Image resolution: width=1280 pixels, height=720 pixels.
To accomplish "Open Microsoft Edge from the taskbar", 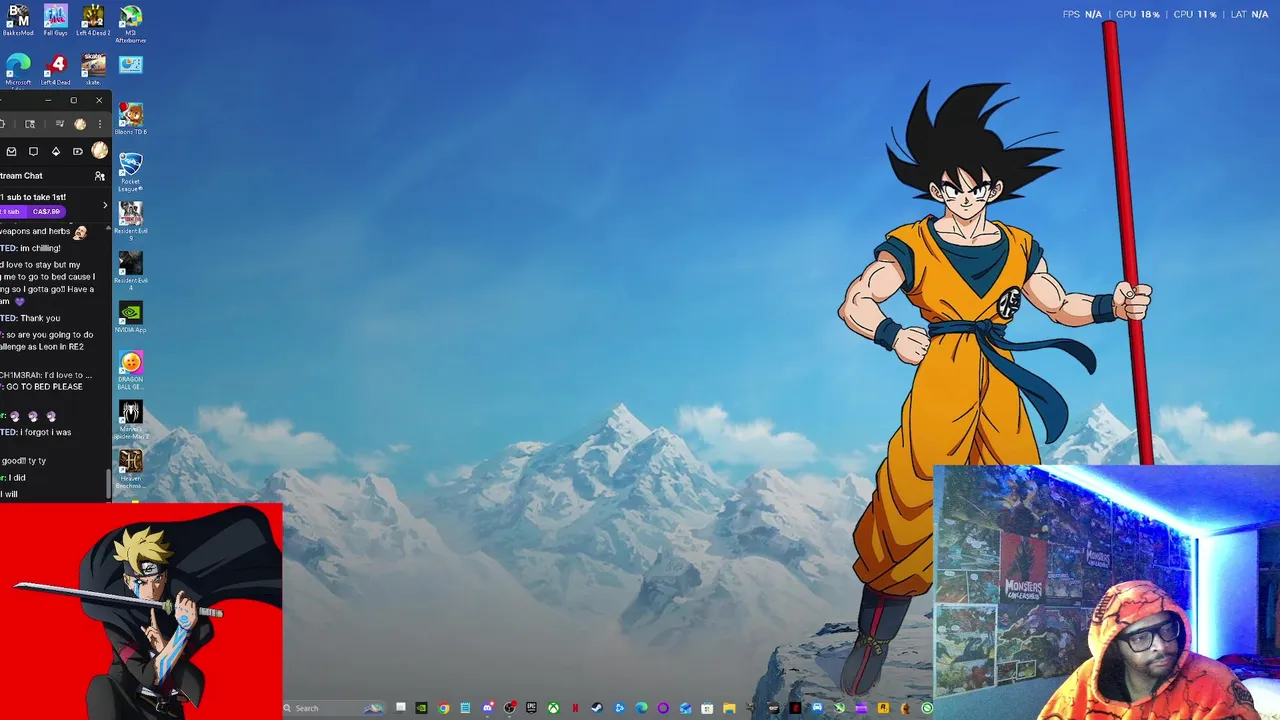I will point(641,708).
